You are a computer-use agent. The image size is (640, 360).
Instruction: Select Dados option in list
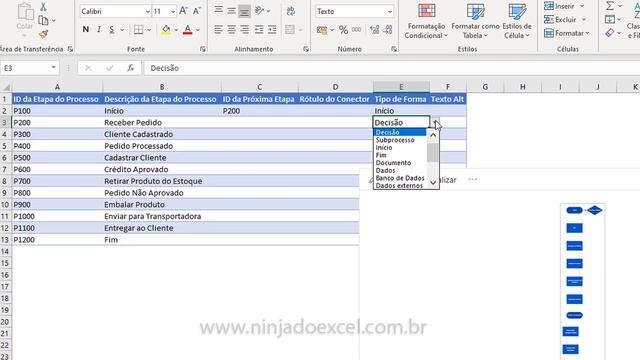[x=385, y=171]
